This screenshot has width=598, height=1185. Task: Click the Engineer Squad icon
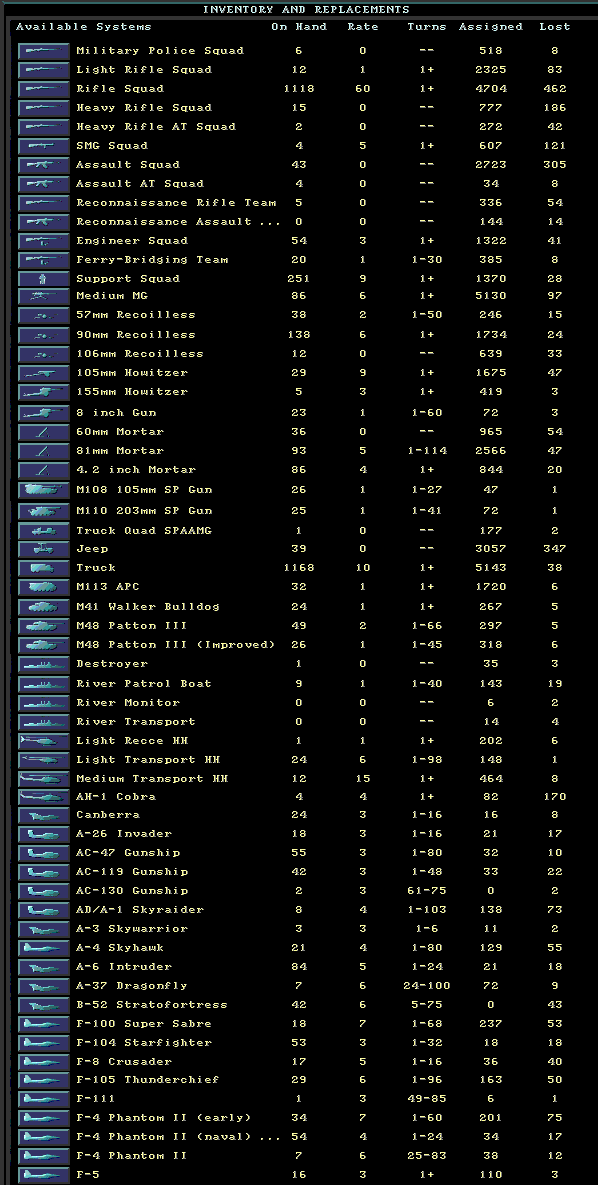click(x=44, y=240)
